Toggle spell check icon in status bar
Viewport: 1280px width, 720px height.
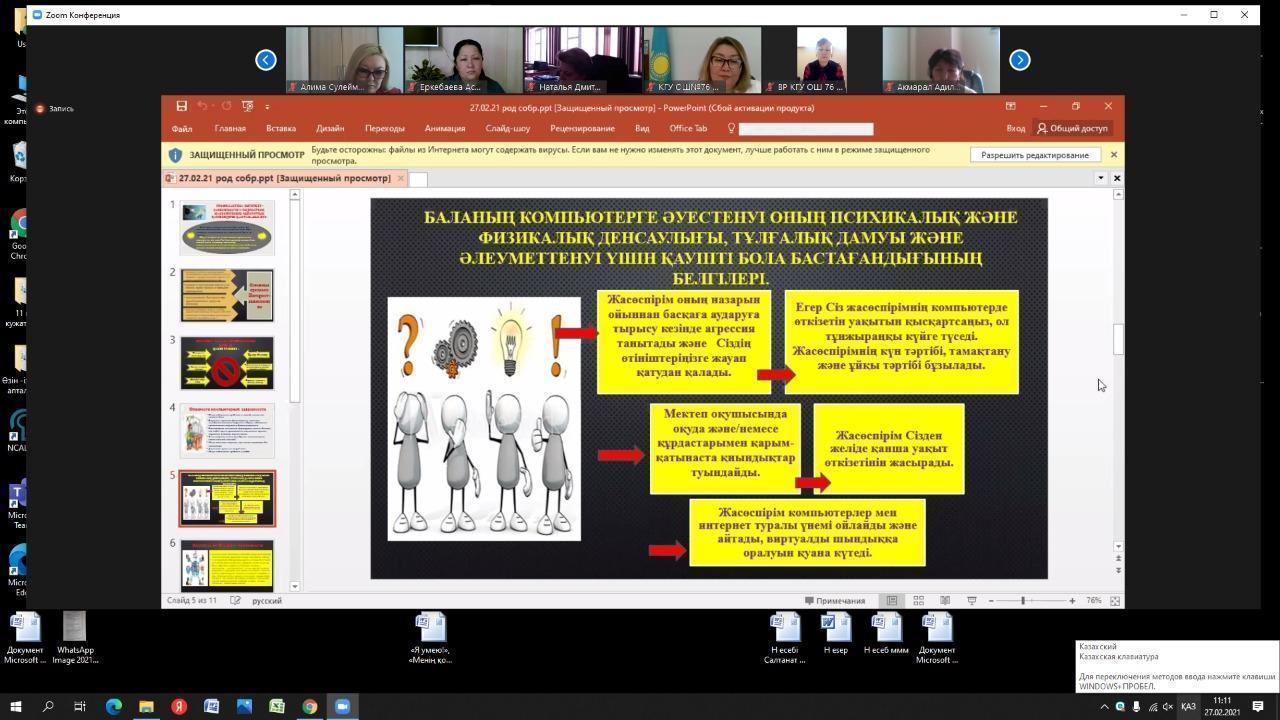click(x=235, y=600)
